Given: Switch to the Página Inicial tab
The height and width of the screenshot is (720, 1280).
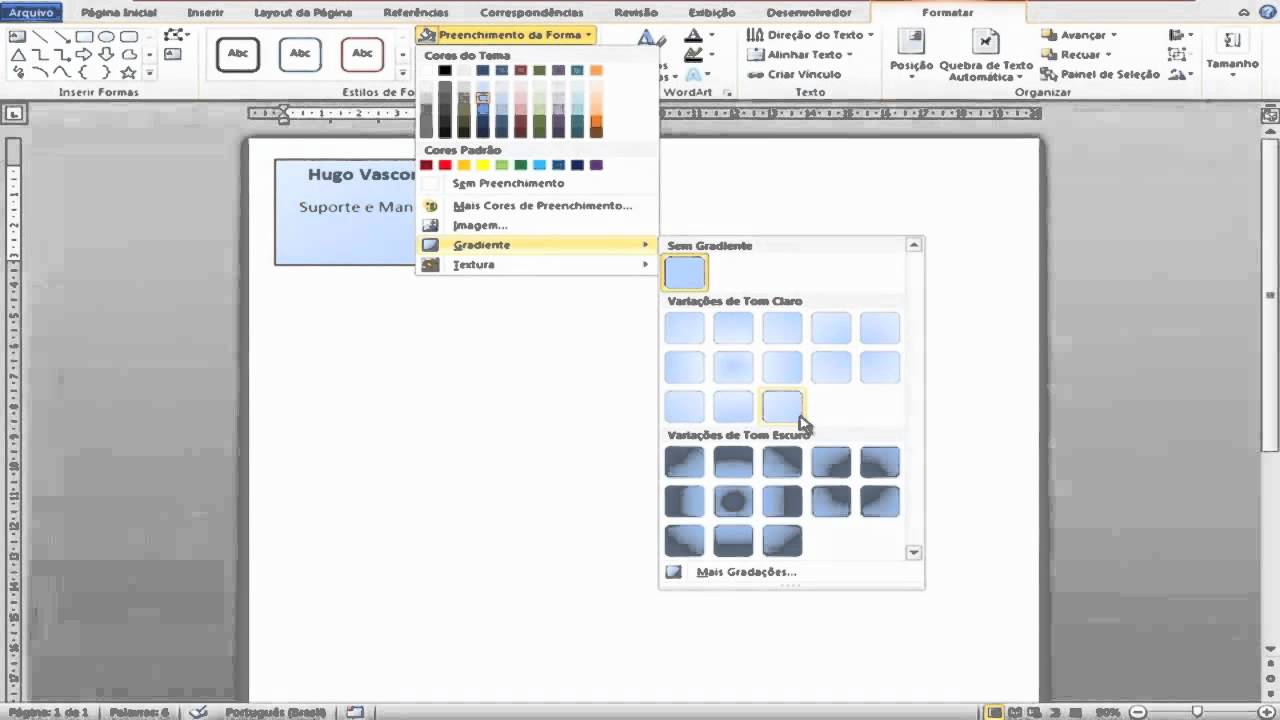Looking at the screenshot, I should [x=118, y=13].
